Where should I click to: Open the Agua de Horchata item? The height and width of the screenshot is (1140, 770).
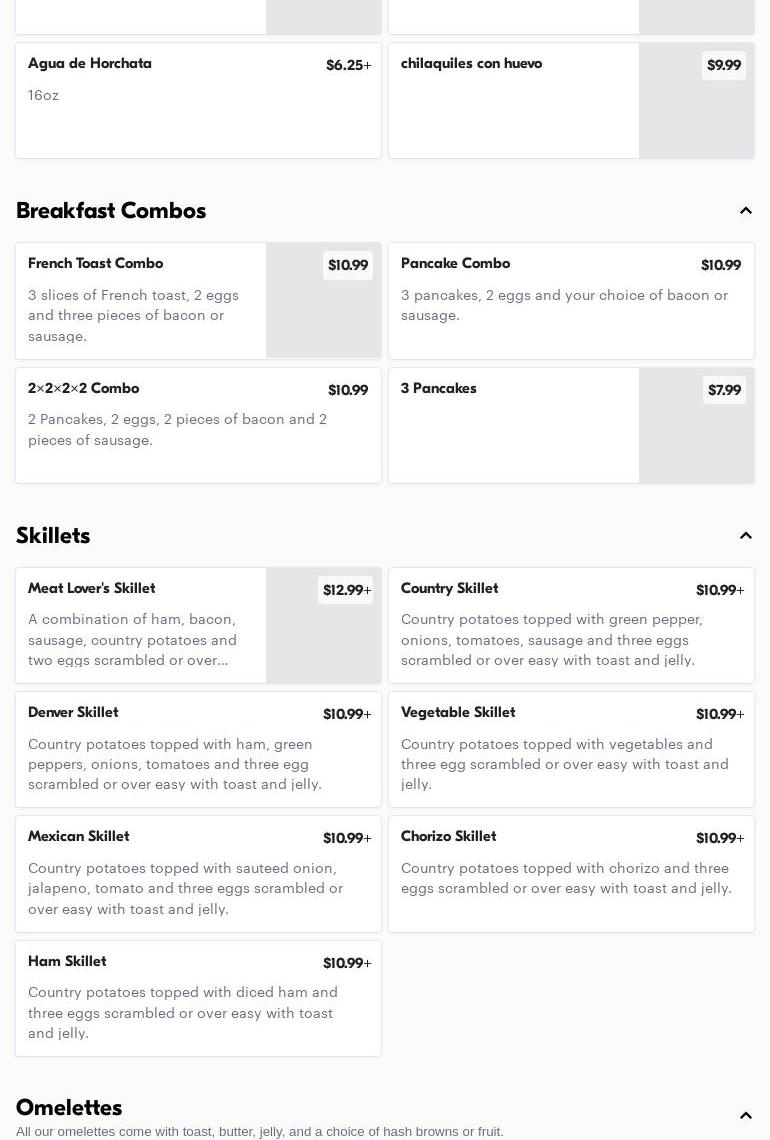pos(198,100)
